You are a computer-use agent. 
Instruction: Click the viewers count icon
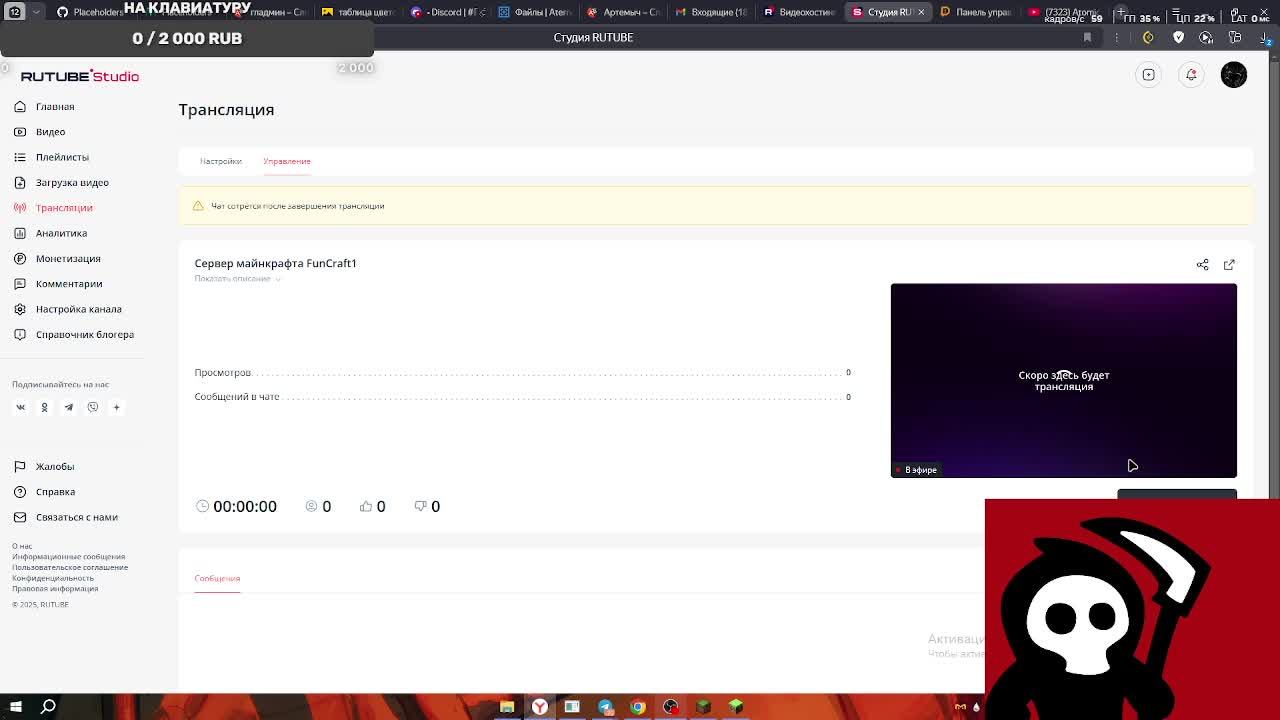tap(311, 507)
